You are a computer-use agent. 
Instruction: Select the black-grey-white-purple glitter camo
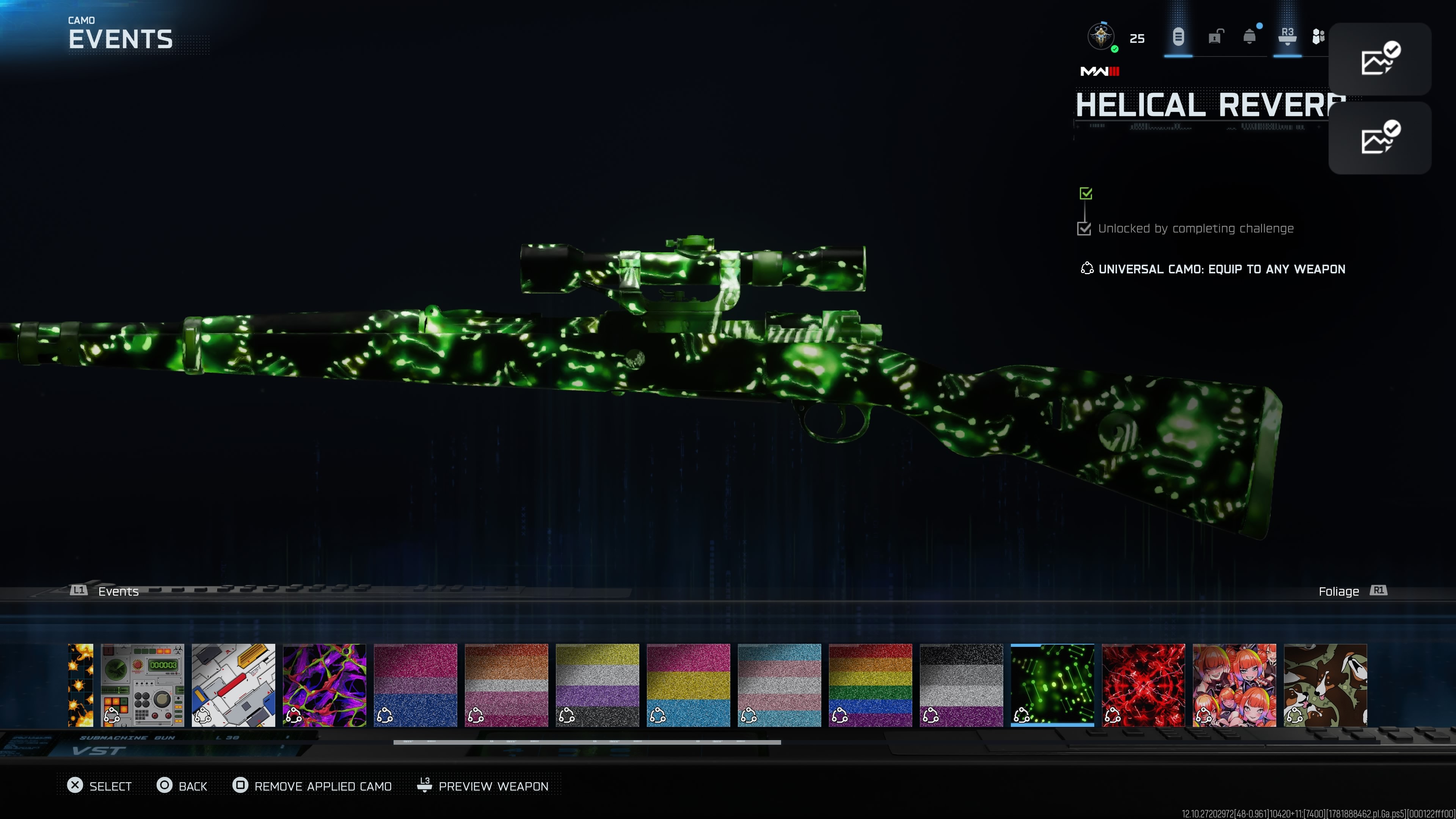pyautogui.click(x=962, y=685)
